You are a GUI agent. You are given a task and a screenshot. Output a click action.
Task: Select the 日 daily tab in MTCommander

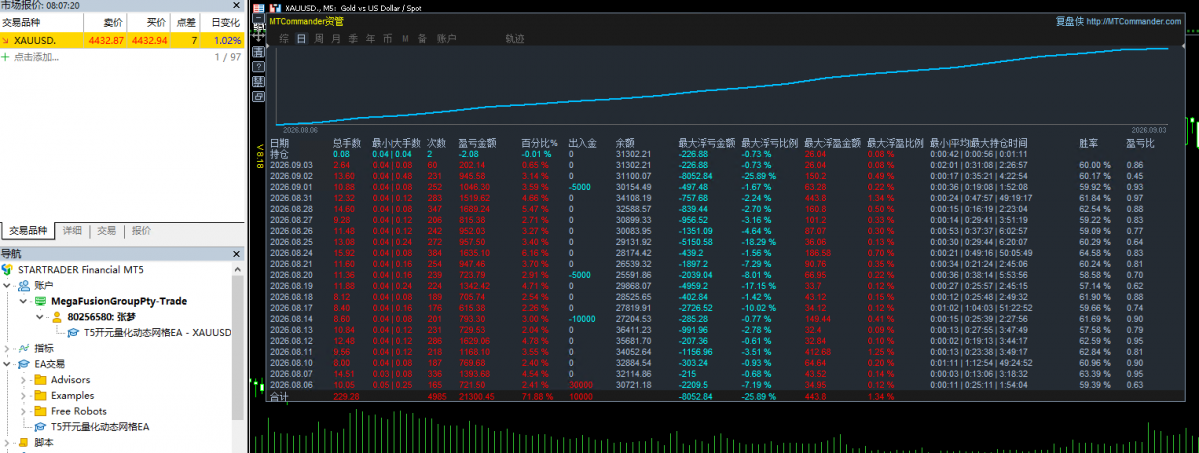[x=301, y=37]
